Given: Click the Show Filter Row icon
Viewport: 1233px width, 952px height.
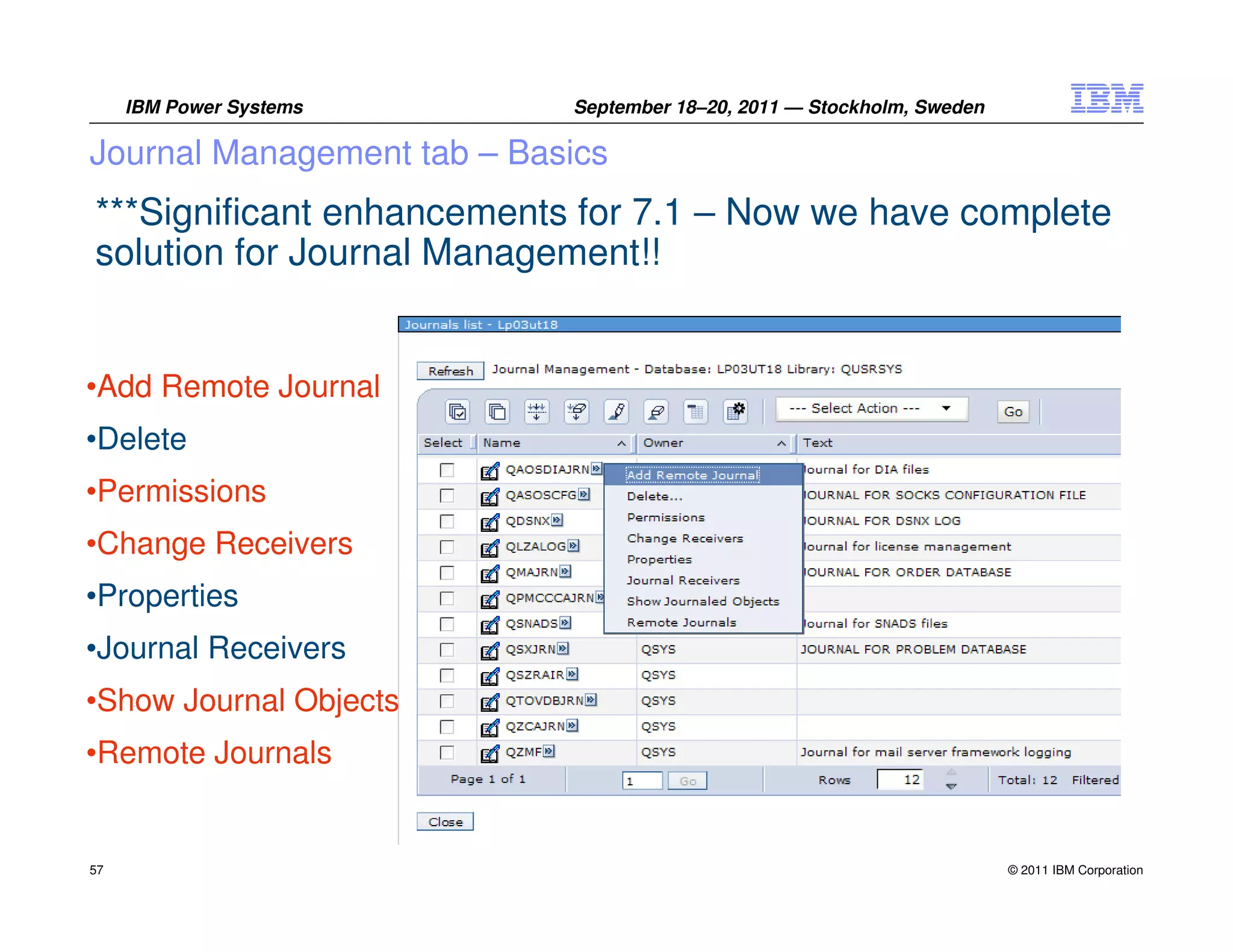Looking at the screenshot, I should tap(536, 412).
